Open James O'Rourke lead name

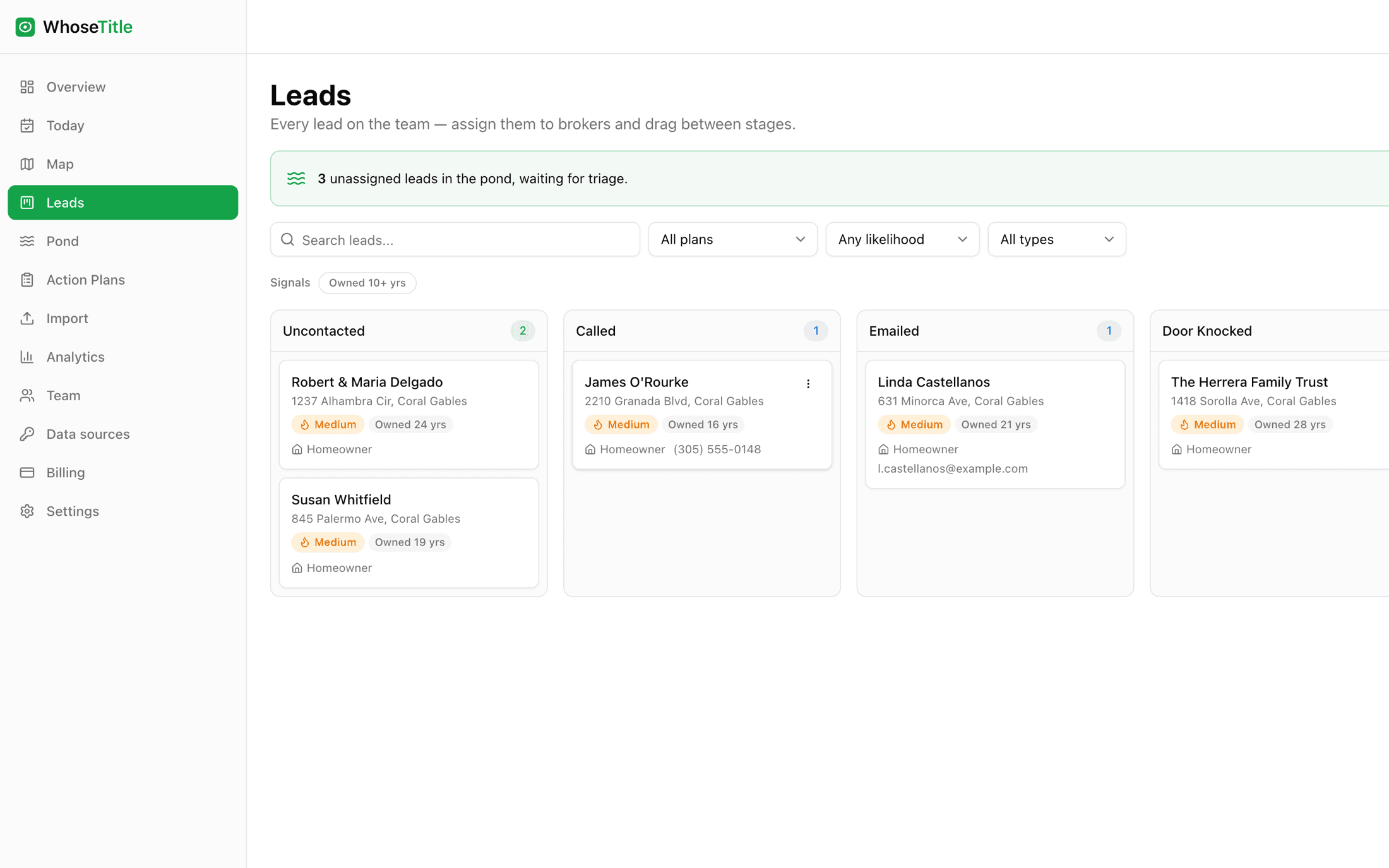[636, 382]
